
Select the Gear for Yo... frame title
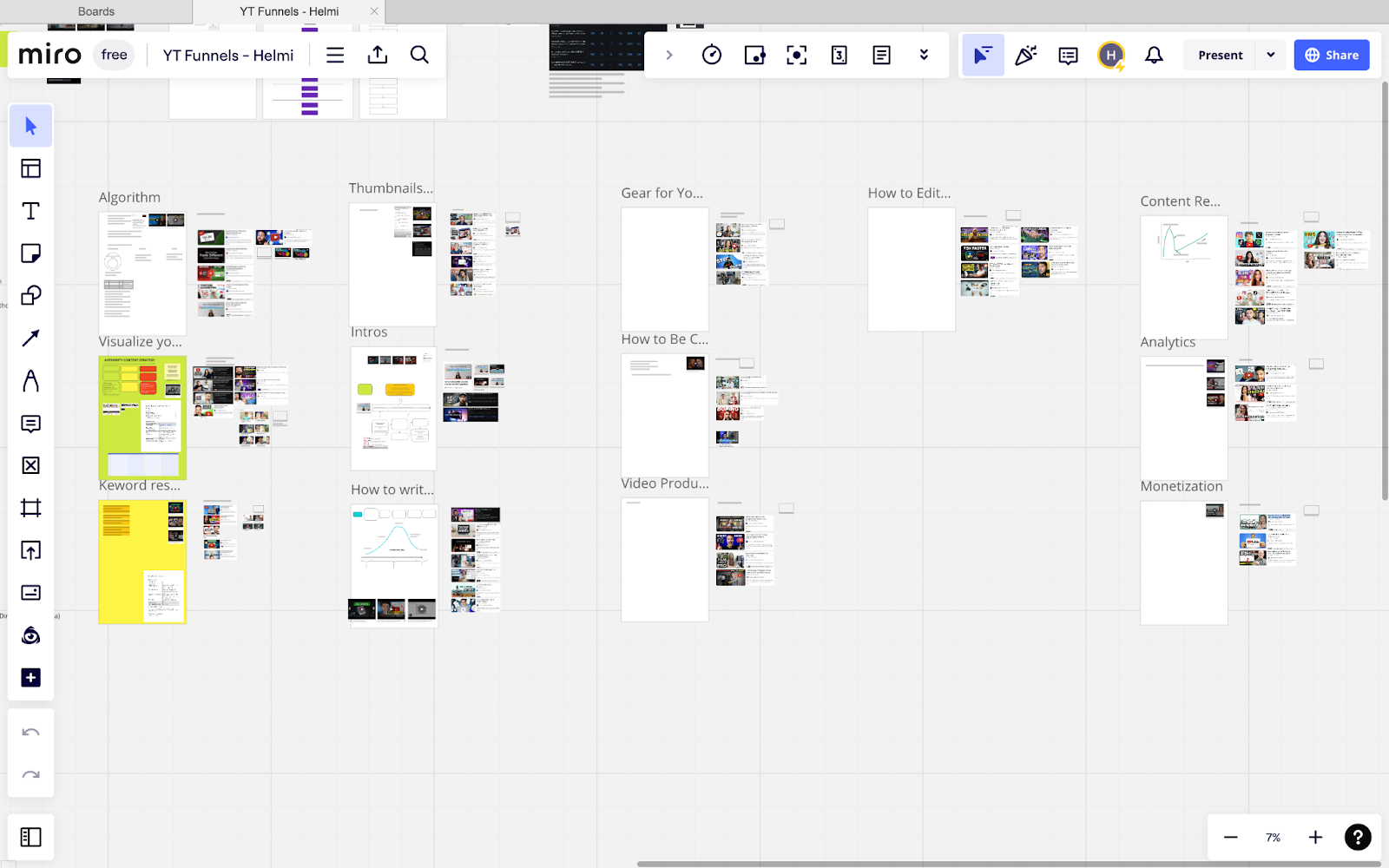[662, 193]
